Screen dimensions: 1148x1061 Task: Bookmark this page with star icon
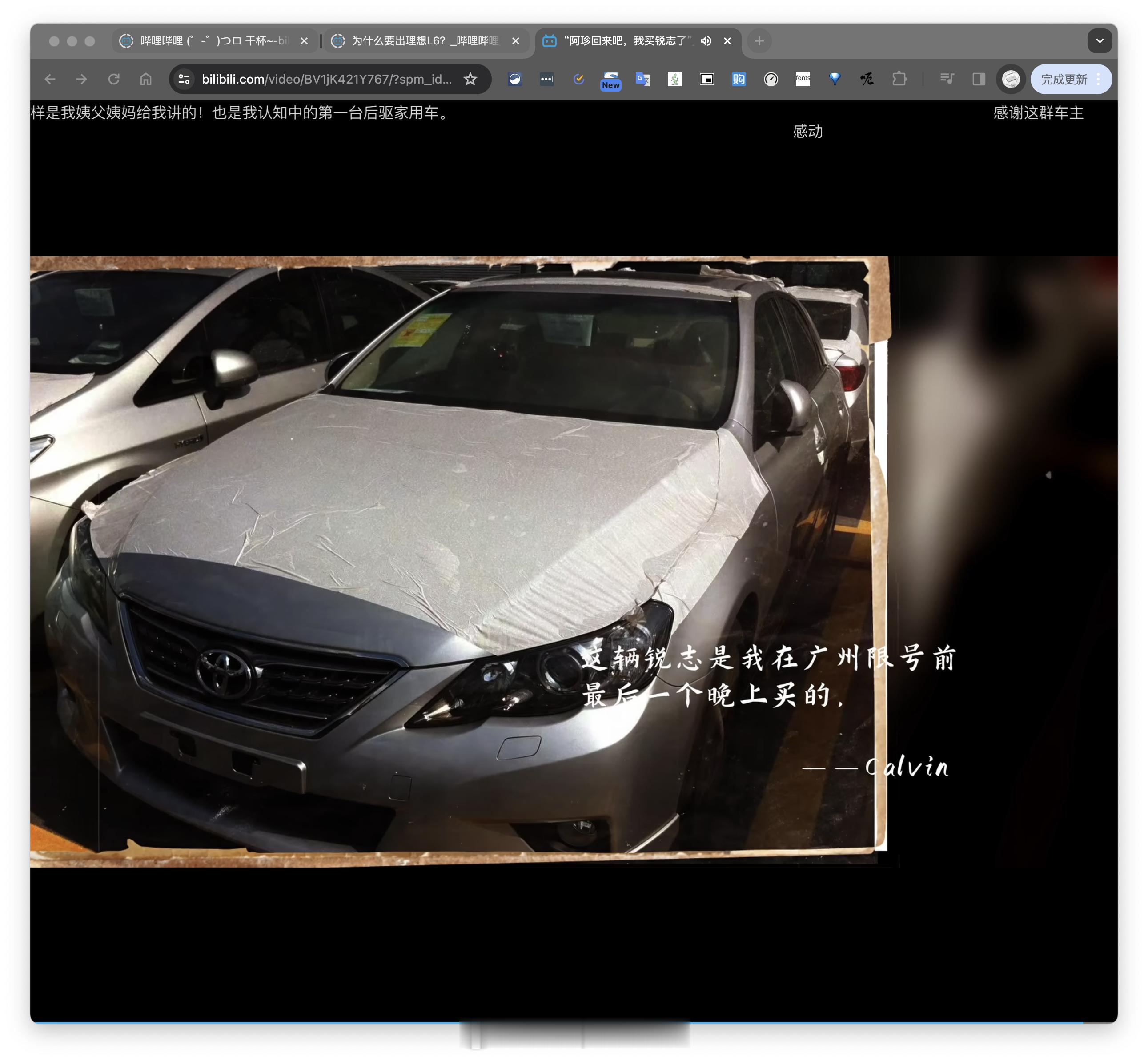click(470, 79)
